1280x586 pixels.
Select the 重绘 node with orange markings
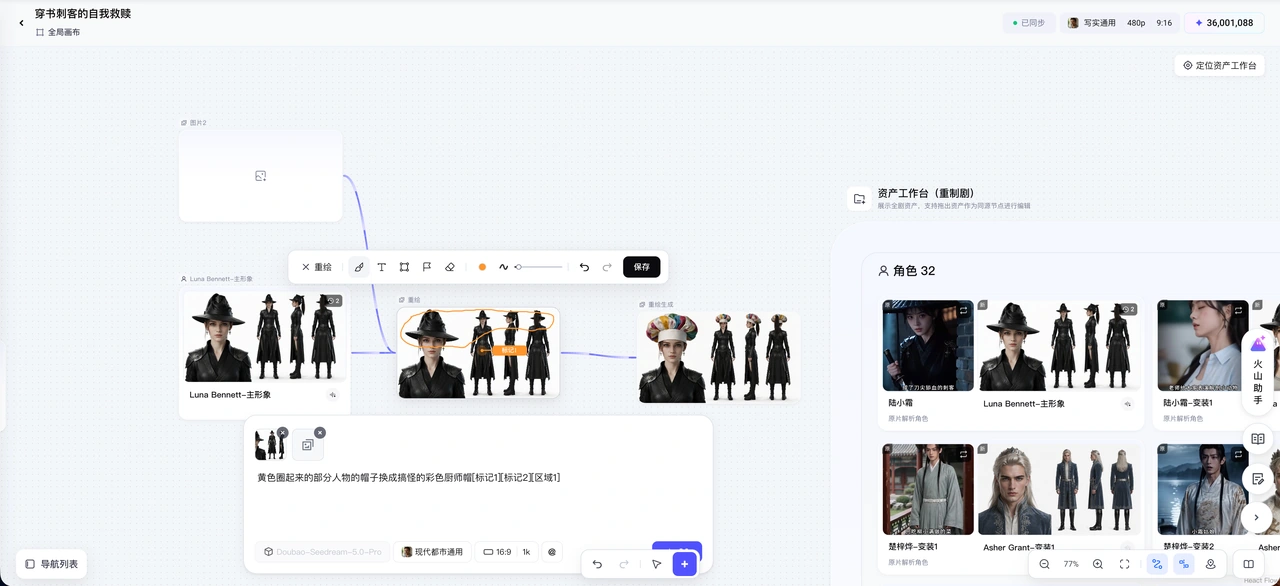point(478,352)
